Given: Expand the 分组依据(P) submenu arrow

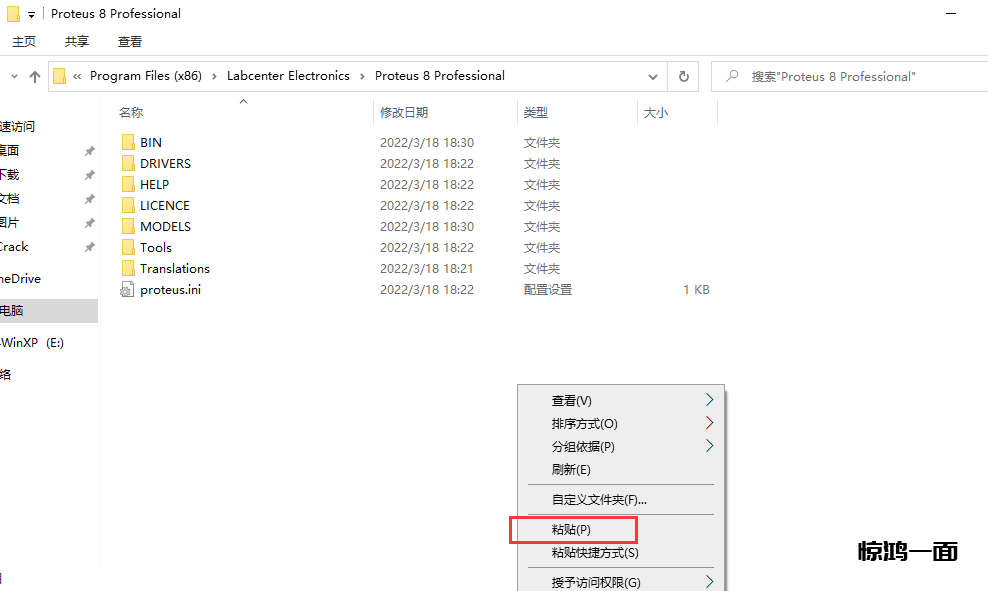Looking at the screenshot, I should [709, 446].
